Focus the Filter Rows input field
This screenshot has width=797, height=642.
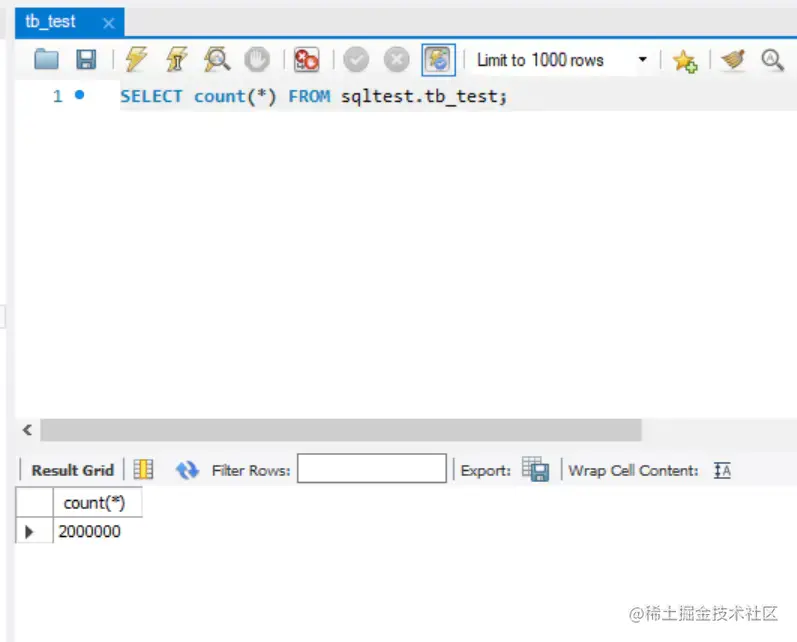[372, 469]
